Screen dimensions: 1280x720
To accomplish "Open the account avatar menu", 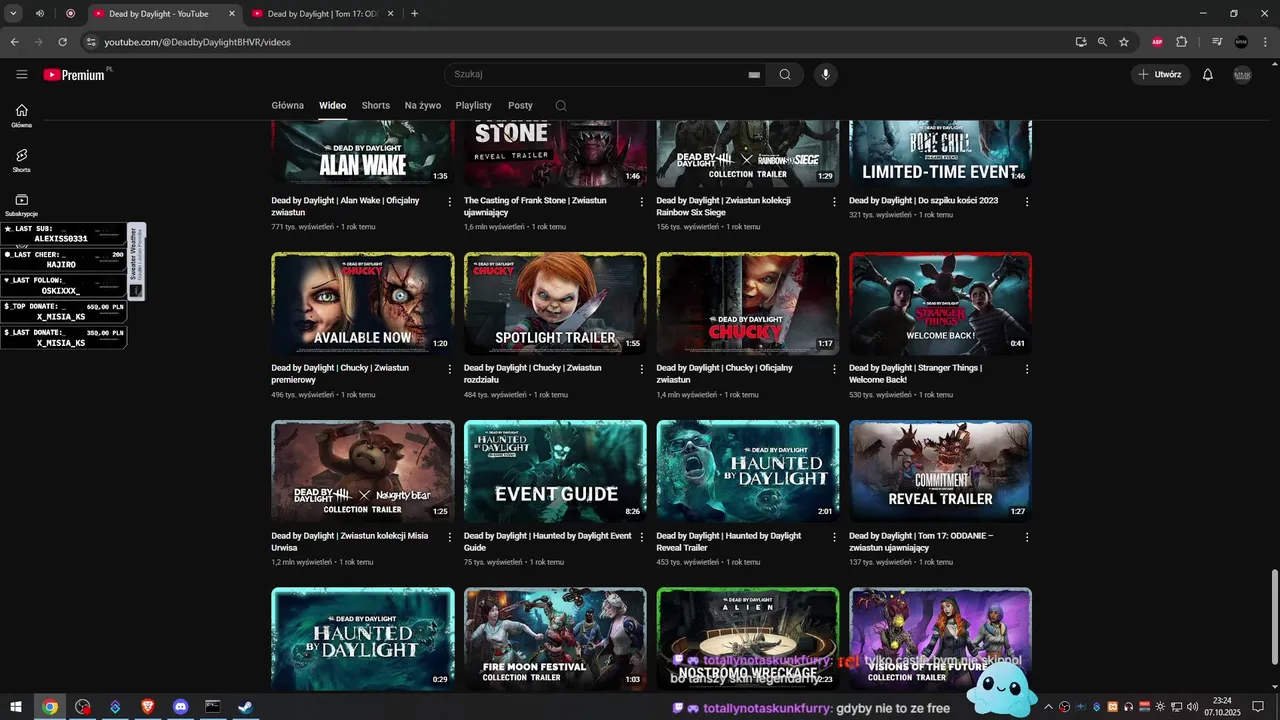I will [1242, 75].
